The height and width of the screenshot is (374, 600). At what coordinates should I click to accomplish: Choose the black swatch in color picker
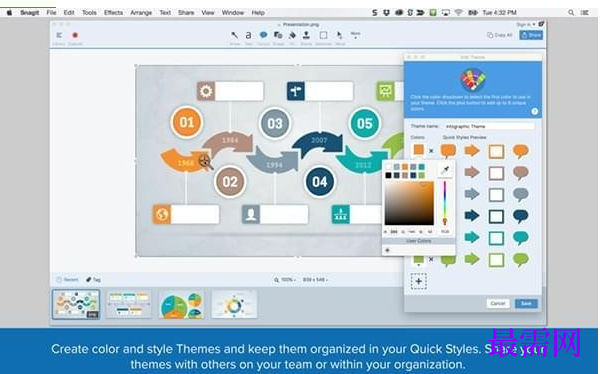click(388, 175)
